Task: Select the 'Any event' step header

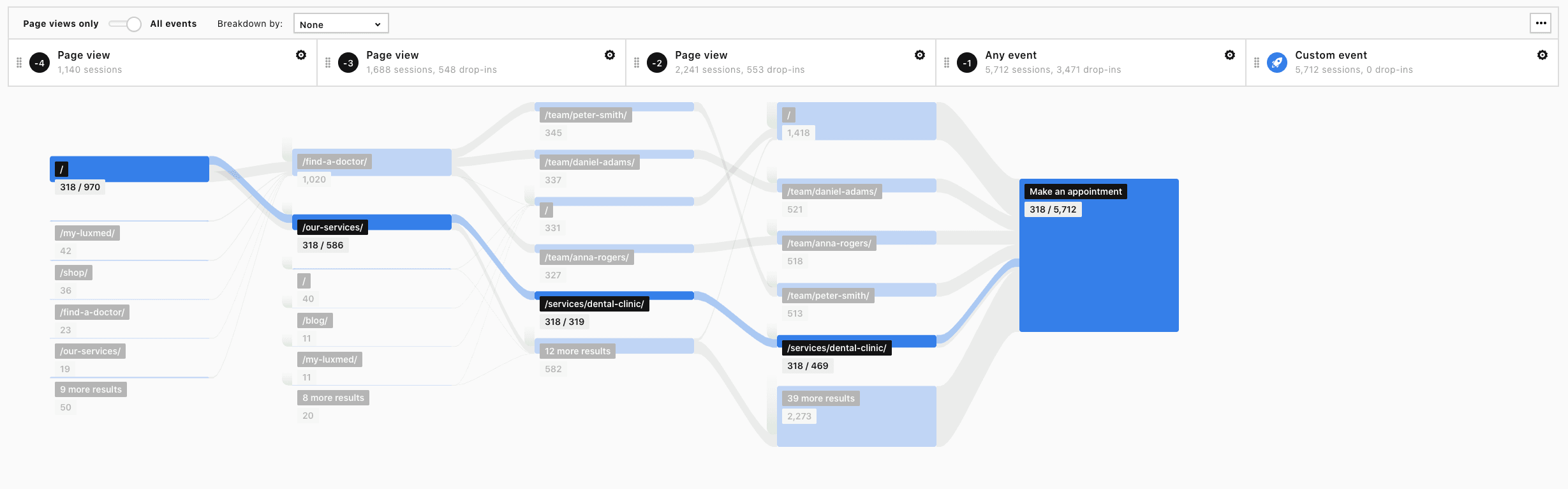Action: [x=1010, y=56]
